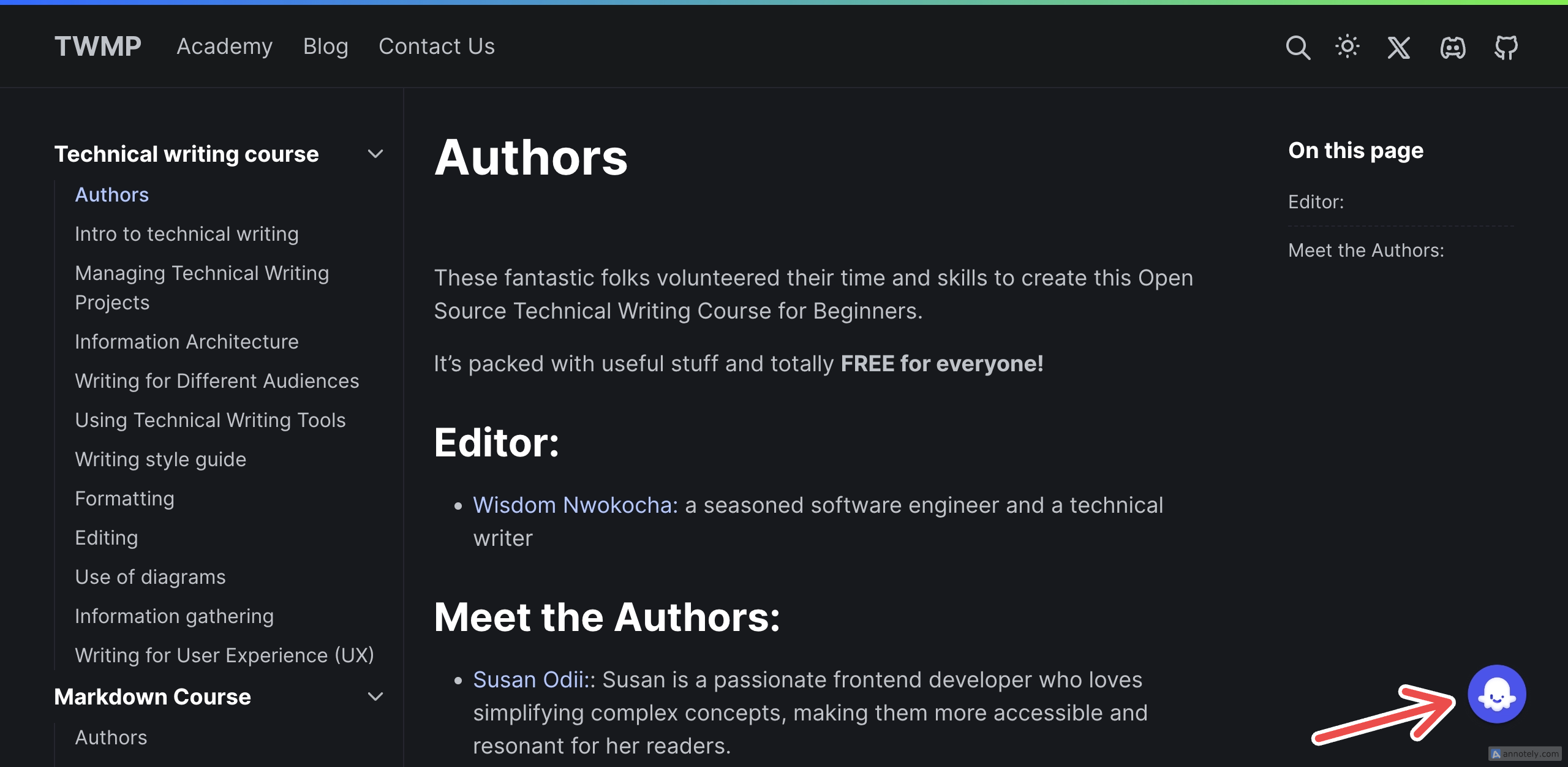Collapse the Markdown Course section chevron

pos(375,697)
